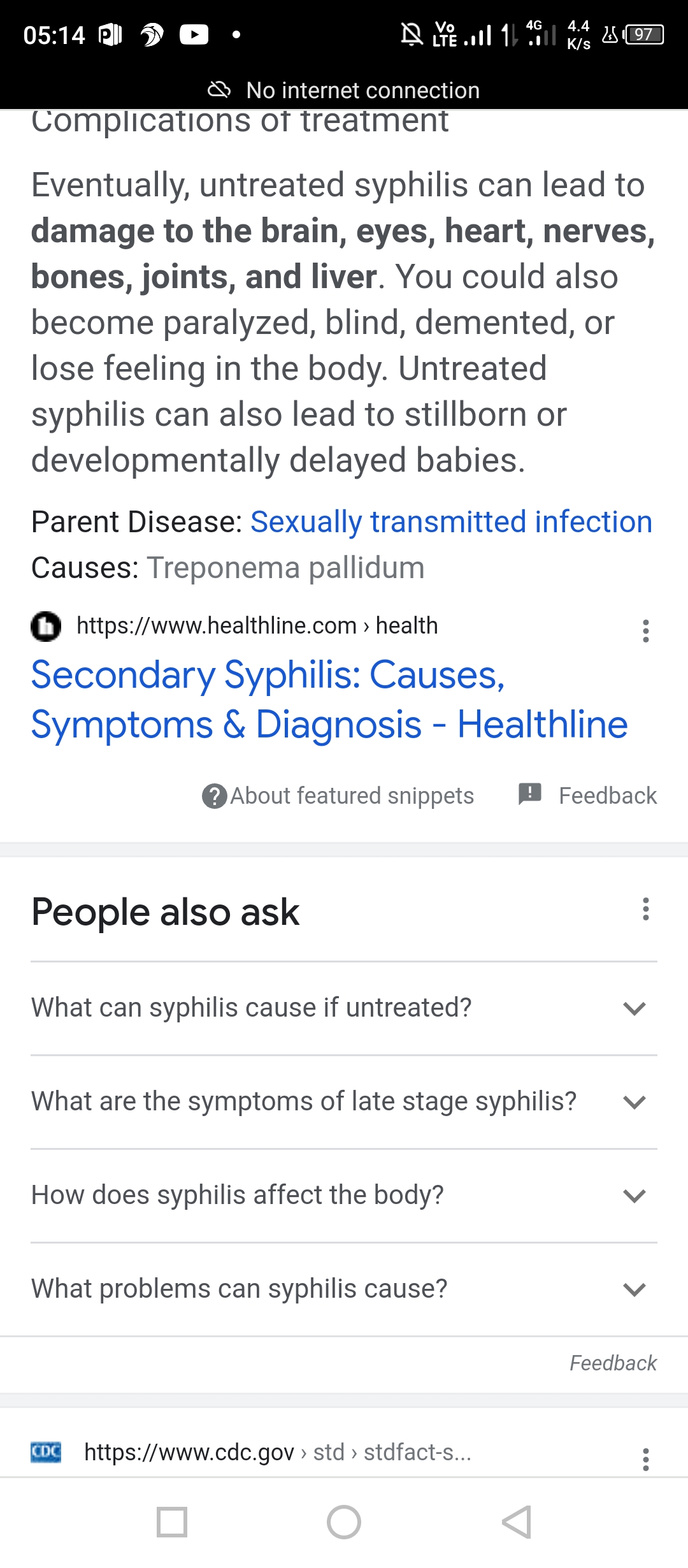Viewport: 688px width, 1568px height.
Task: Open three-dot menu beside CDC result
Action: 645,1459
